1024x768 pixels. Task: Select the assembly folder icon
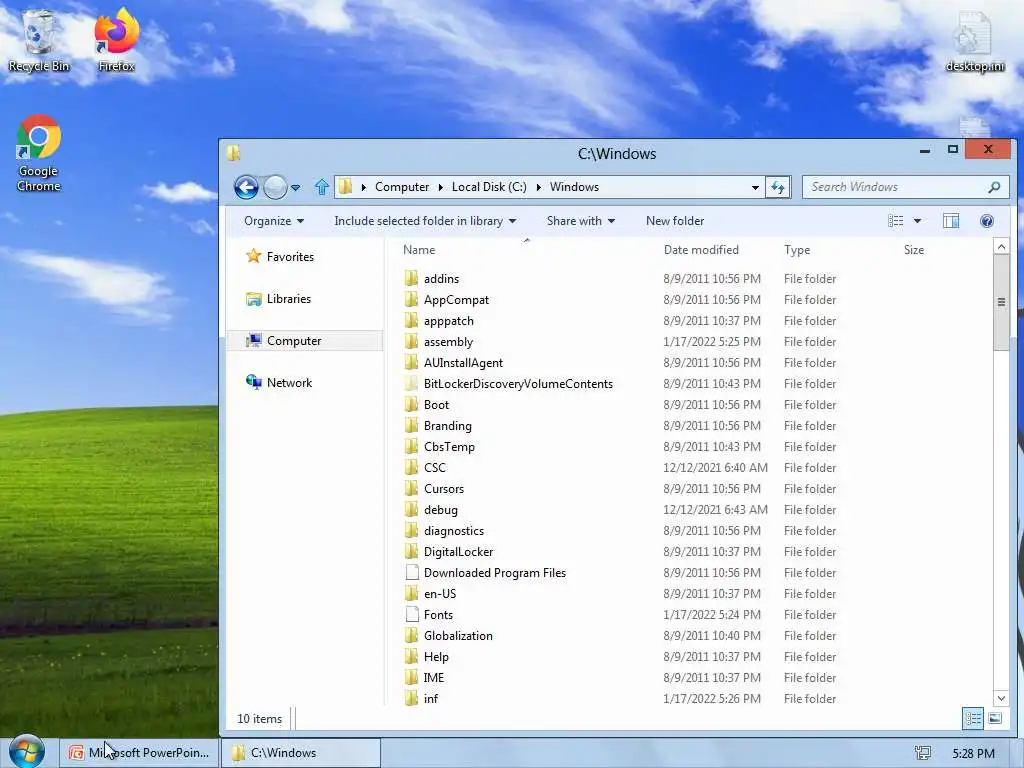click(x=411, y=342)
